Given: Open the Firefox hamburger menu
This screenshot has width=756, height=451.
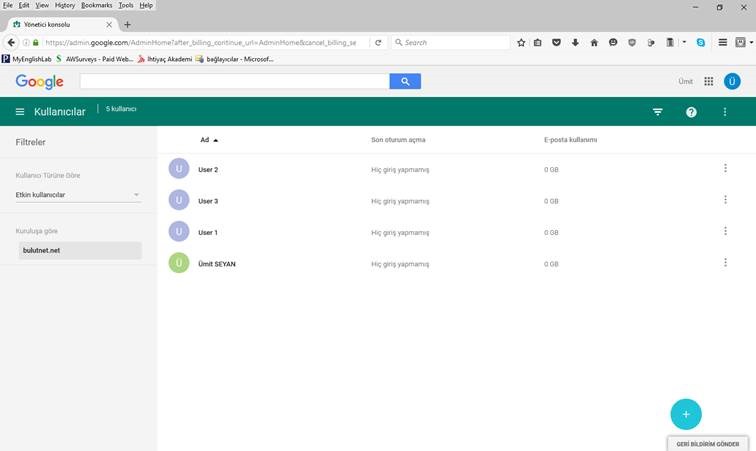Looking at the screenshot, I should [x=722, y=42].
